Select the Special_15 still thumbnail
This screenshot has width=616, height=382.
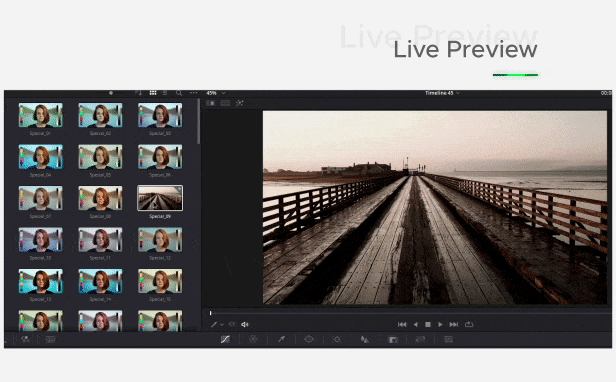point(160,281)
